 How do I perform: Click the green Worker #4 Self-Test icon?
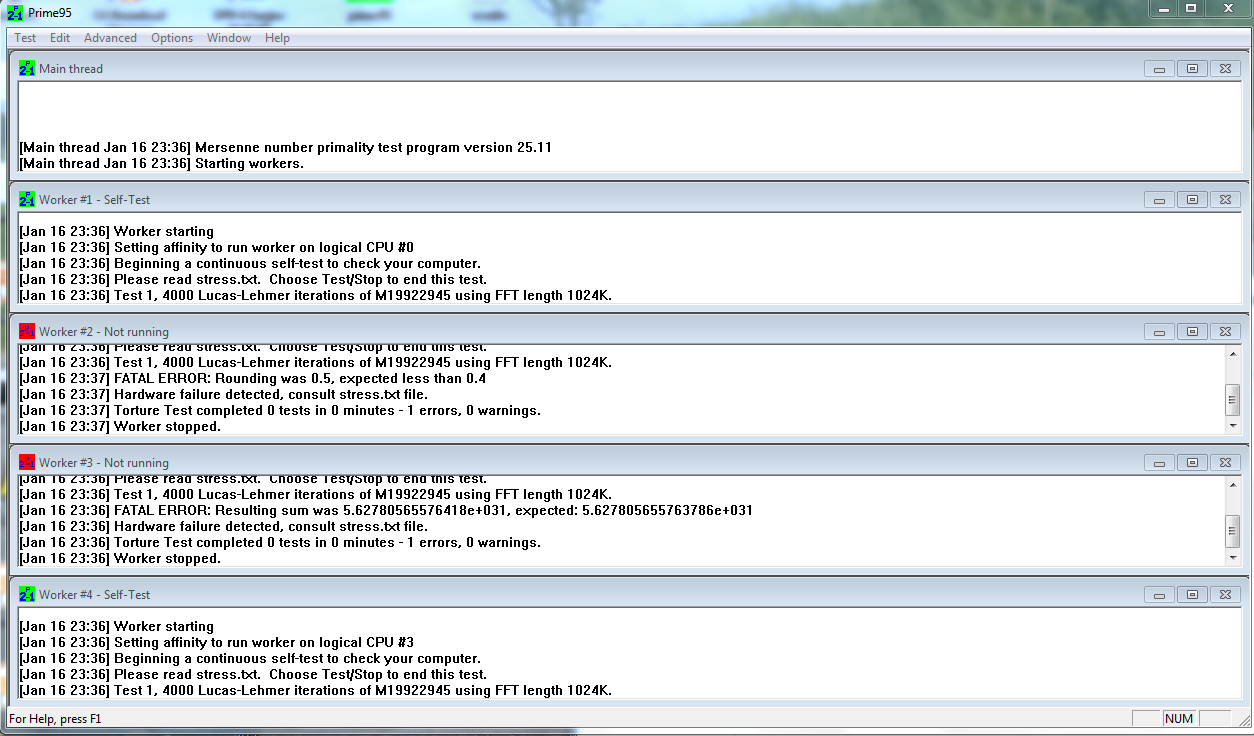point(27,594)
